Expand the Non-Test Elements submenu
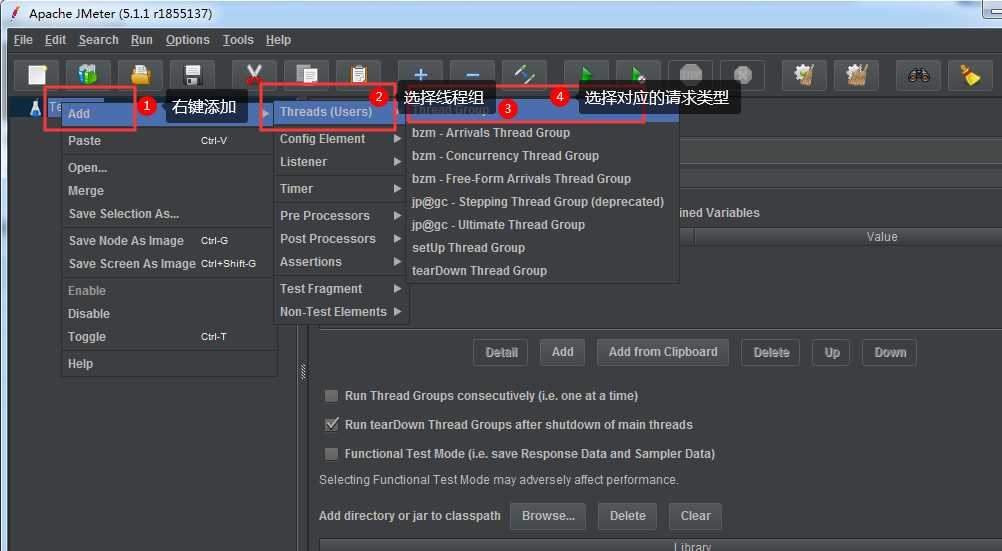 point(341,312)
